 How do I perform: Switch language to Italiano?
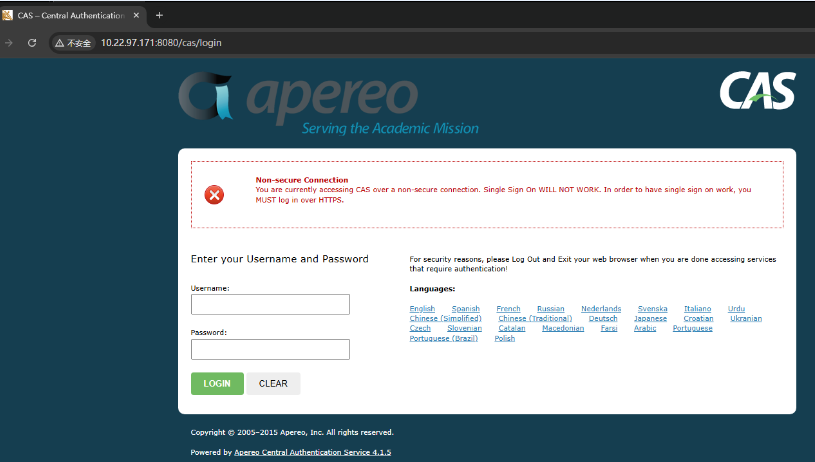(698, 309)
